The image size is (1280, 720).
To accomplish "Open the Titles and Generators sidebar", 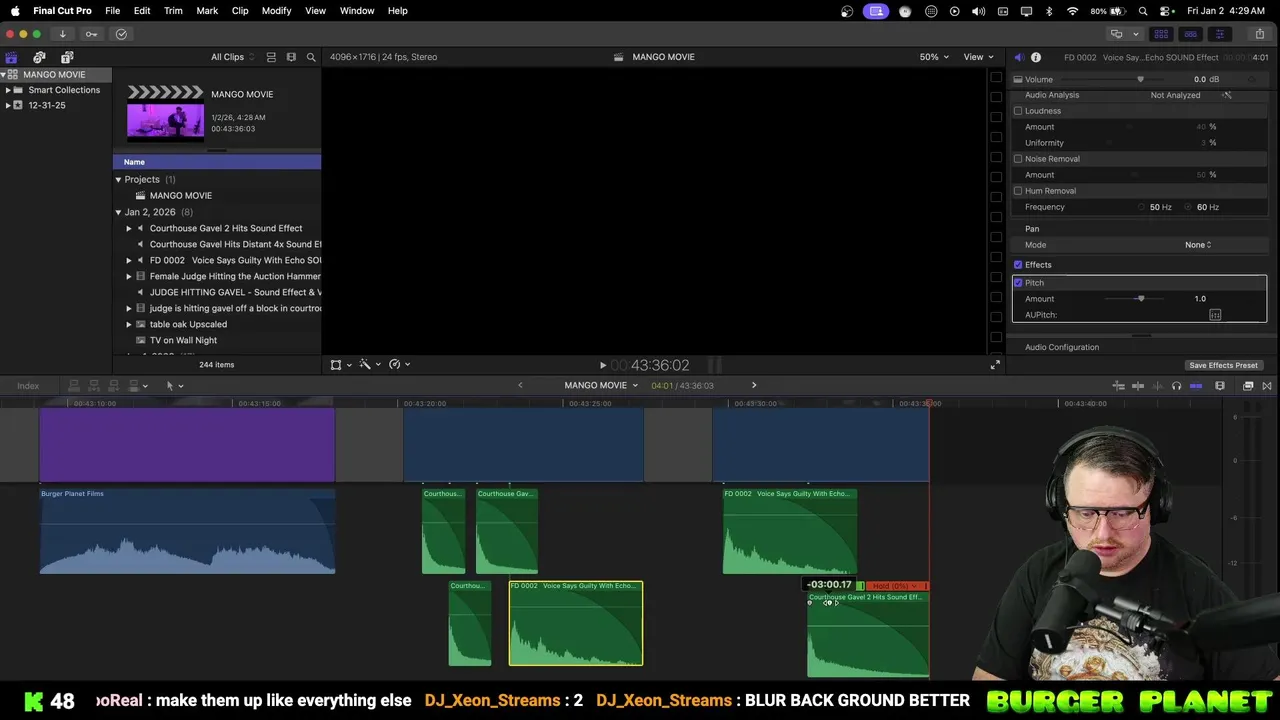I will tap(67, 57).
